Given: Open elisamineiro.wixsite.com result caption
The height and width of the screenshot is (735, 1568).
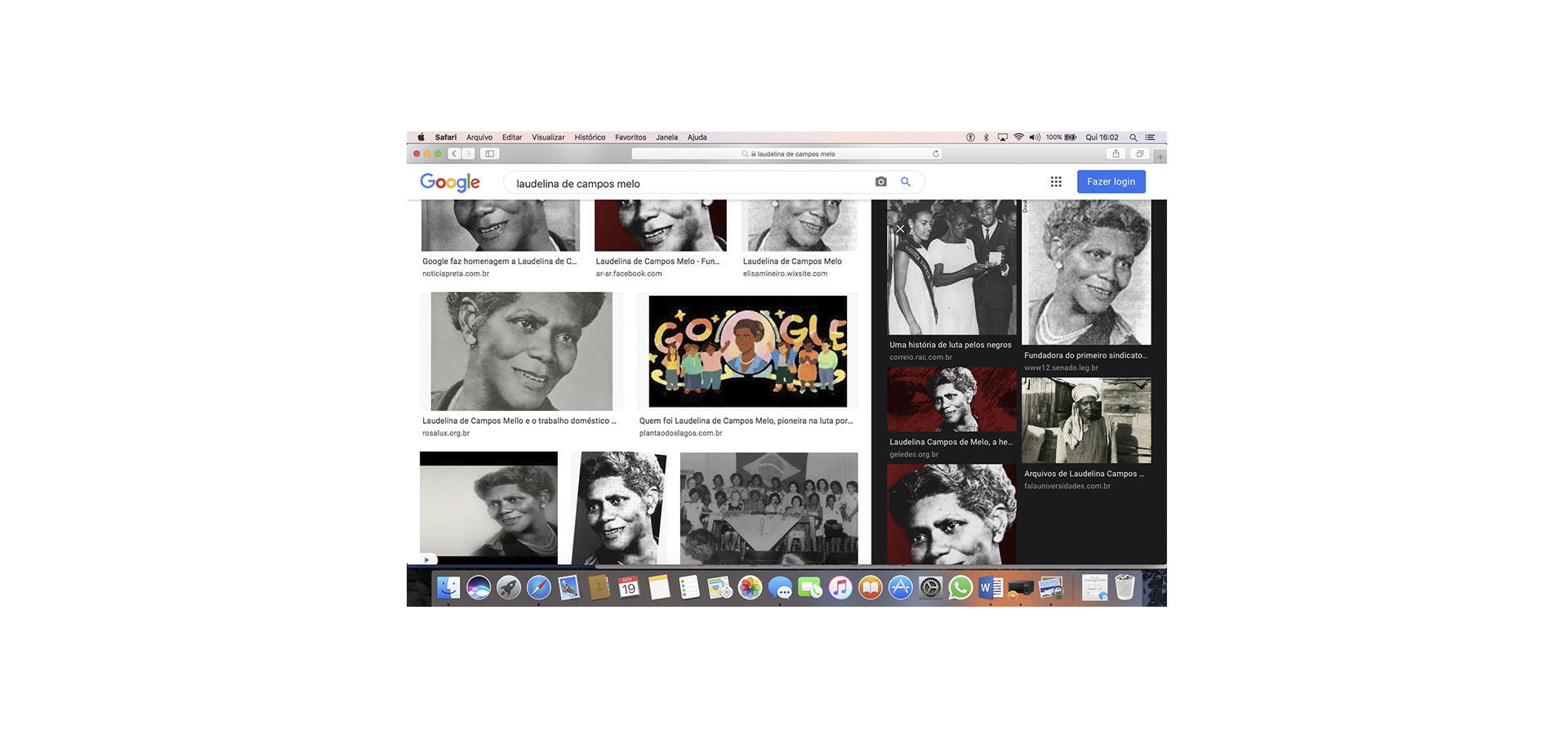Looking at the screenshot, I should [785, 274].
